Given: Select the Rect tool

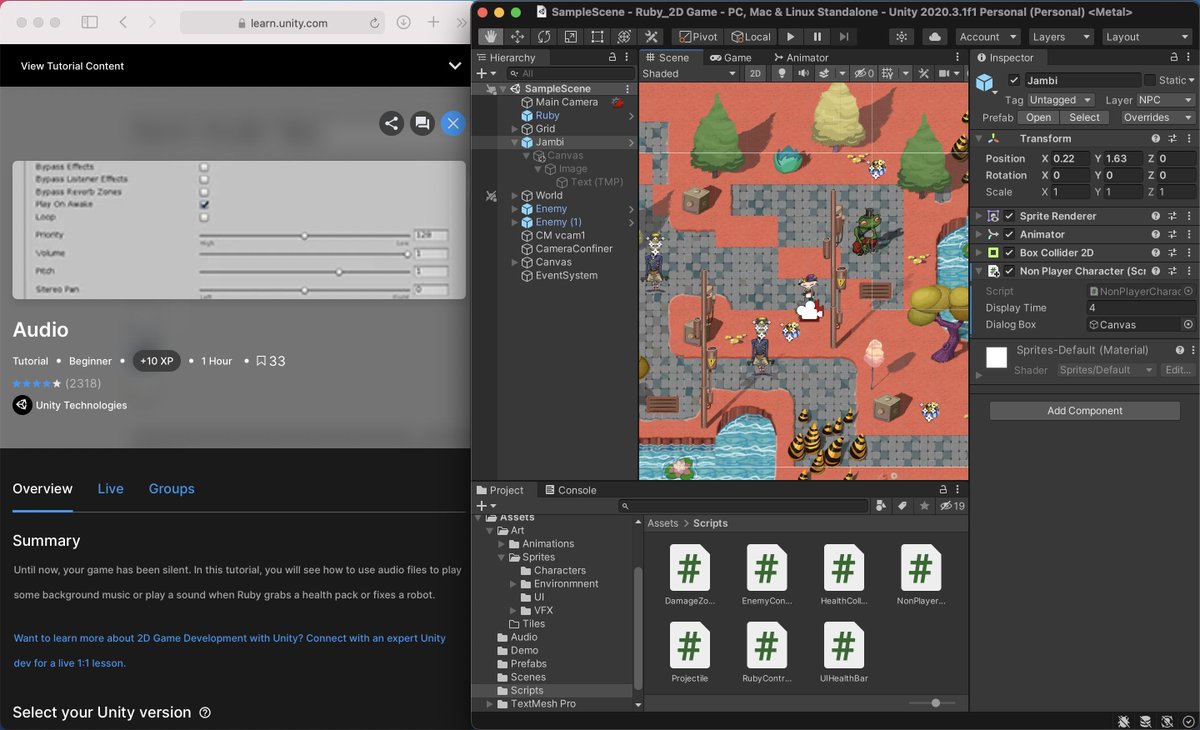Looking at the screenshot, I should pyautogui.click(x=597, y=37).
